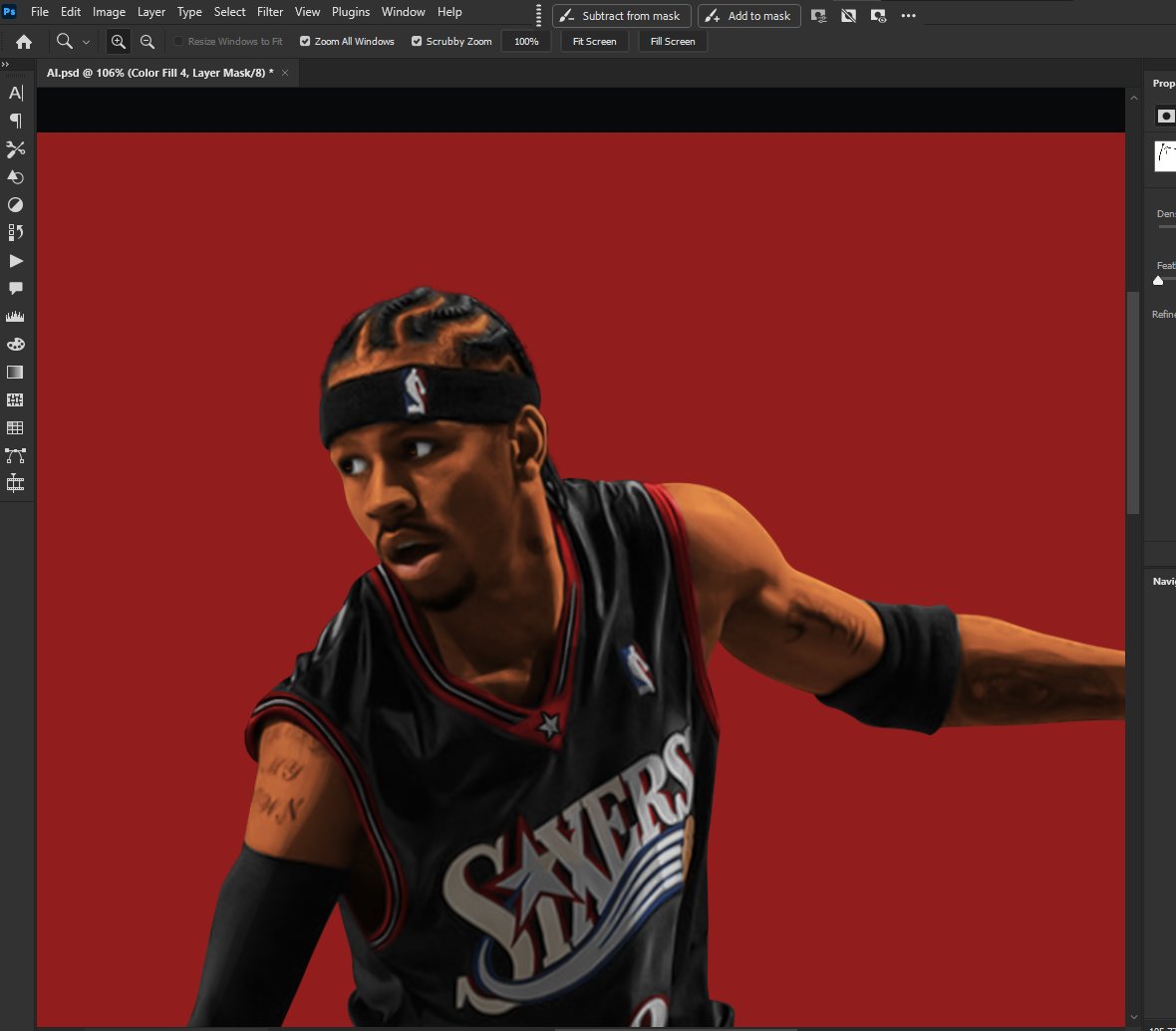Viewport: 1176px width, 1031px height.
Task: Choose Zoom In mode (plus magnifier)
Action: point(118,42)
